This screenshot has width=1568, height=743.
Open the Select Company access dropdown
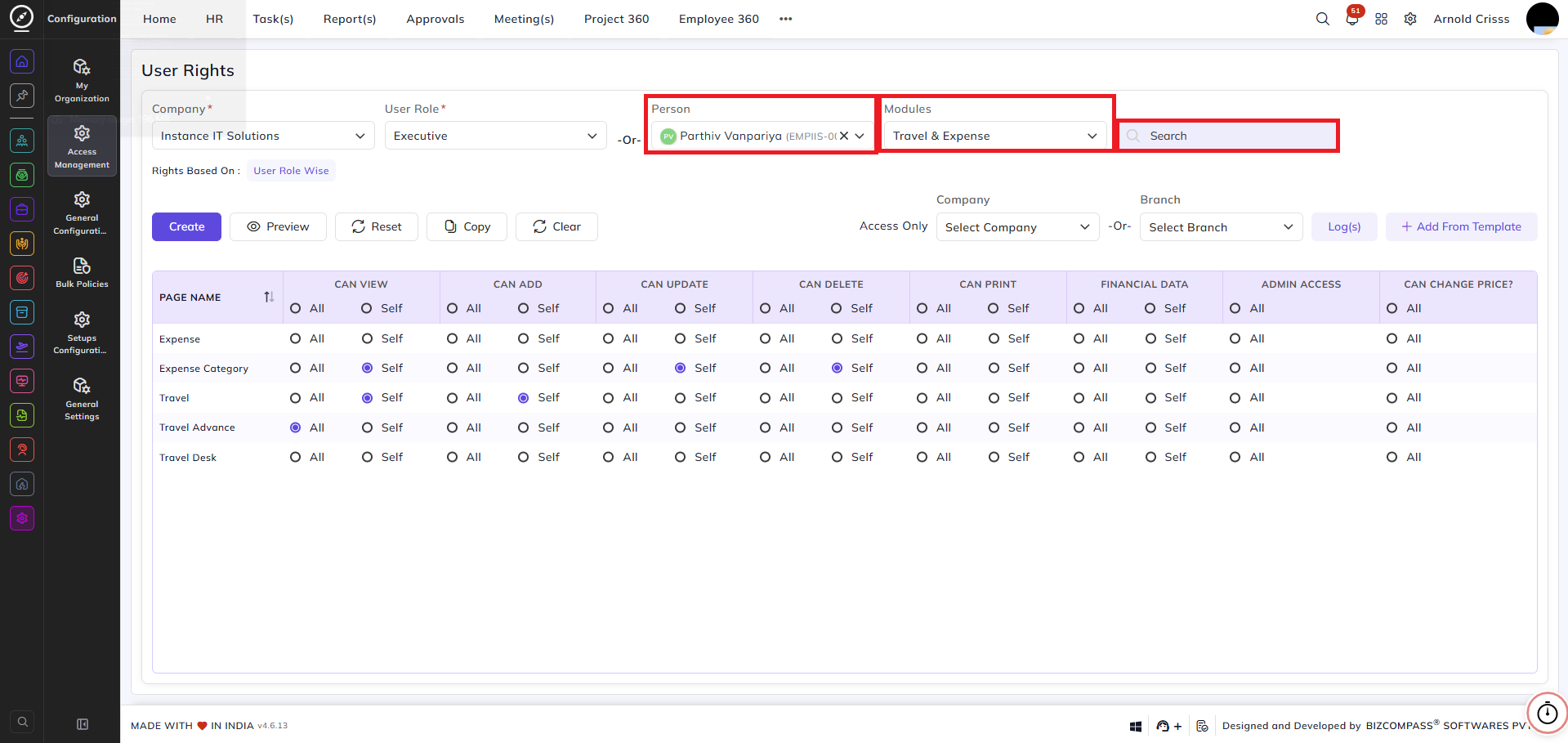point(1018,227)
